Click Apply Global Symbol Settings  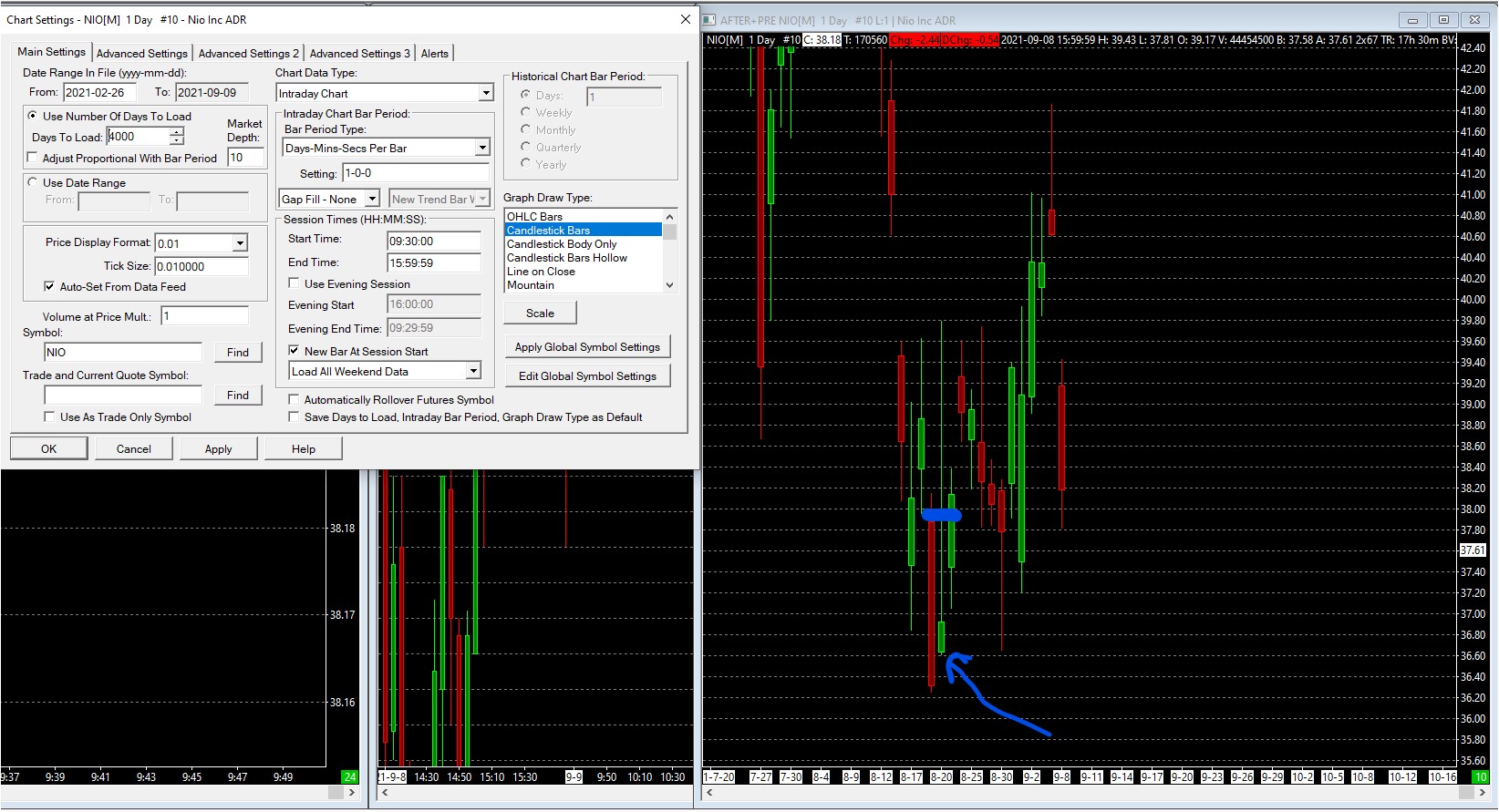tap(587, 346)
